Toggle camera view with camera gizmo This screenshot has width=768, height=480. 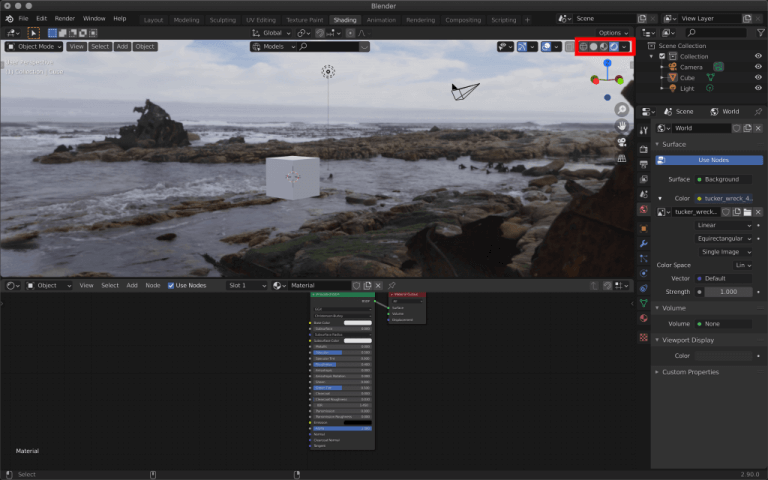click(622, 141)
